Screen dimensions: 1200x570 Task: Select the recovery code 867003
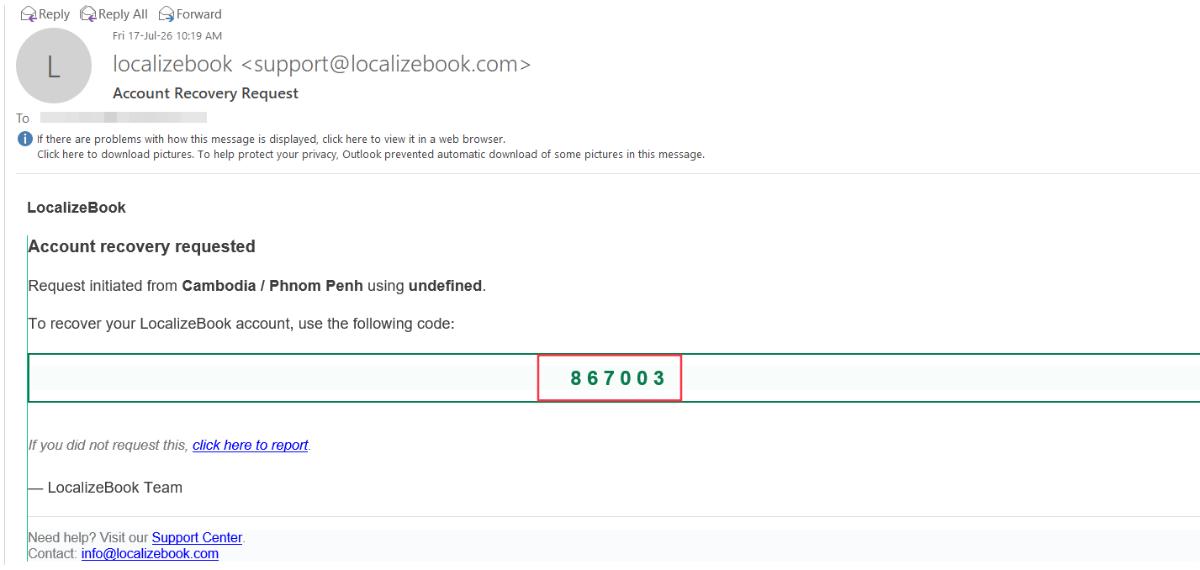[610, 378]
